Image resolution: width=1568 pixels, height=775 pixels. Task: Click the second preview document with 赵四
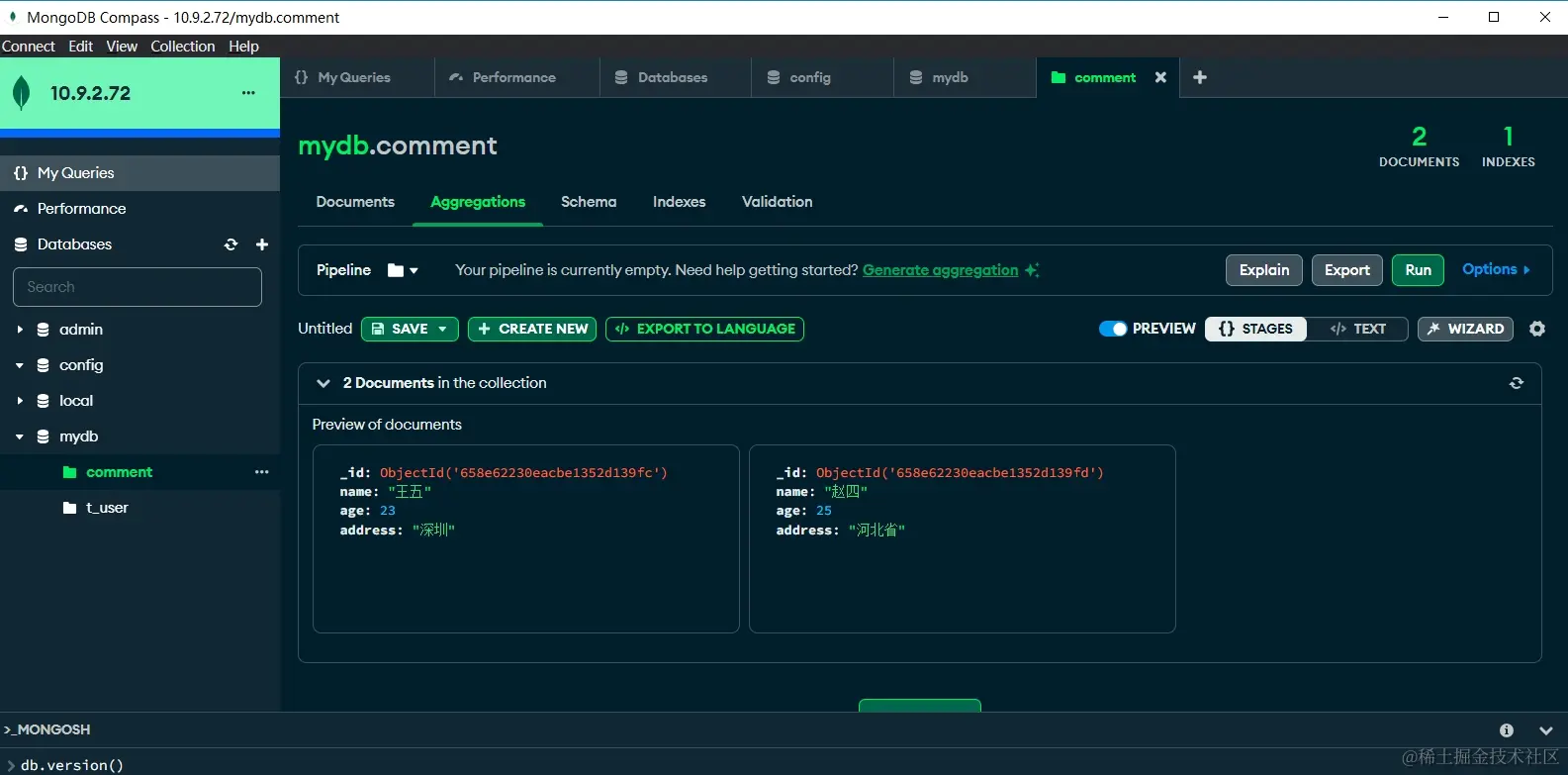pos(963,538)
